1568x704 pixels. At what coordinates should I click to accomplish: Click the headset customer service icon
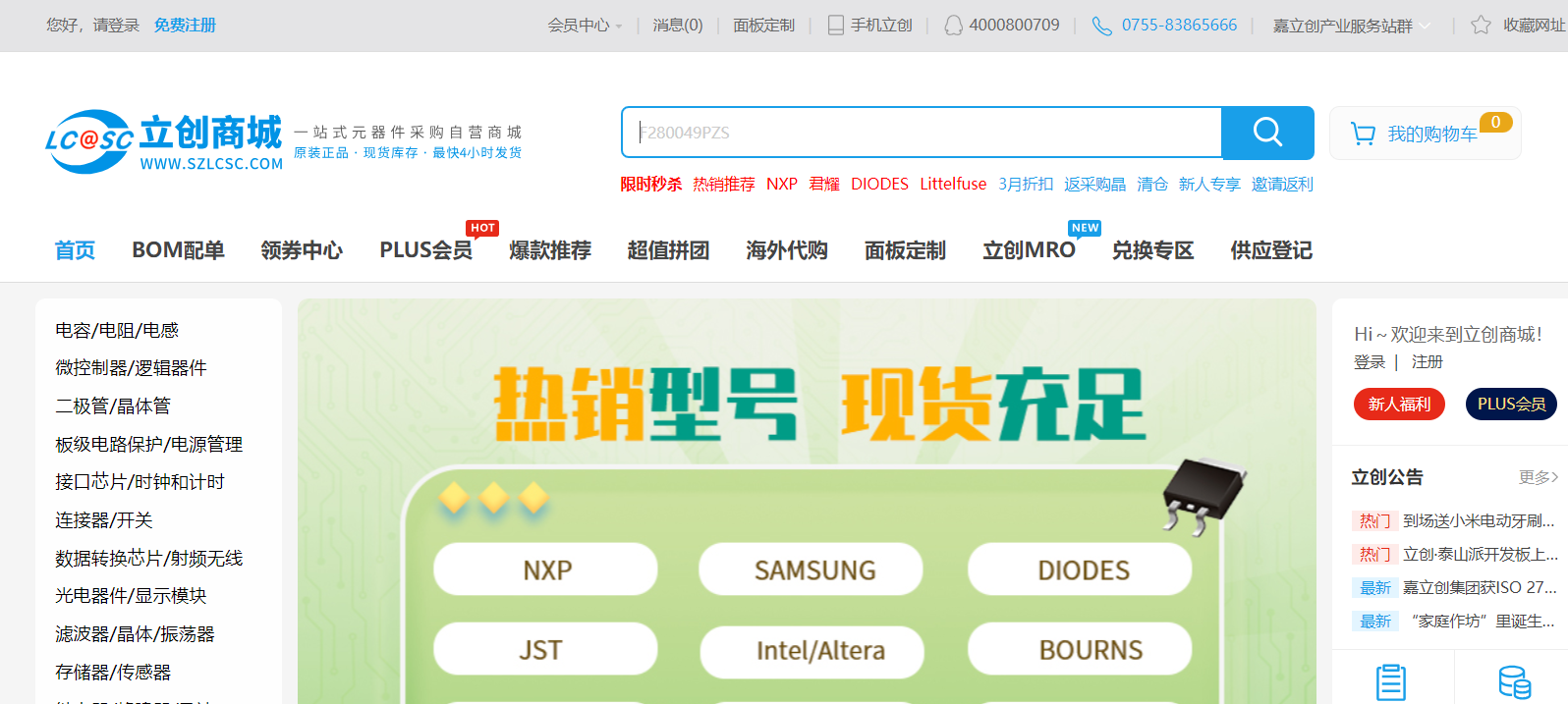pos(953,26)
